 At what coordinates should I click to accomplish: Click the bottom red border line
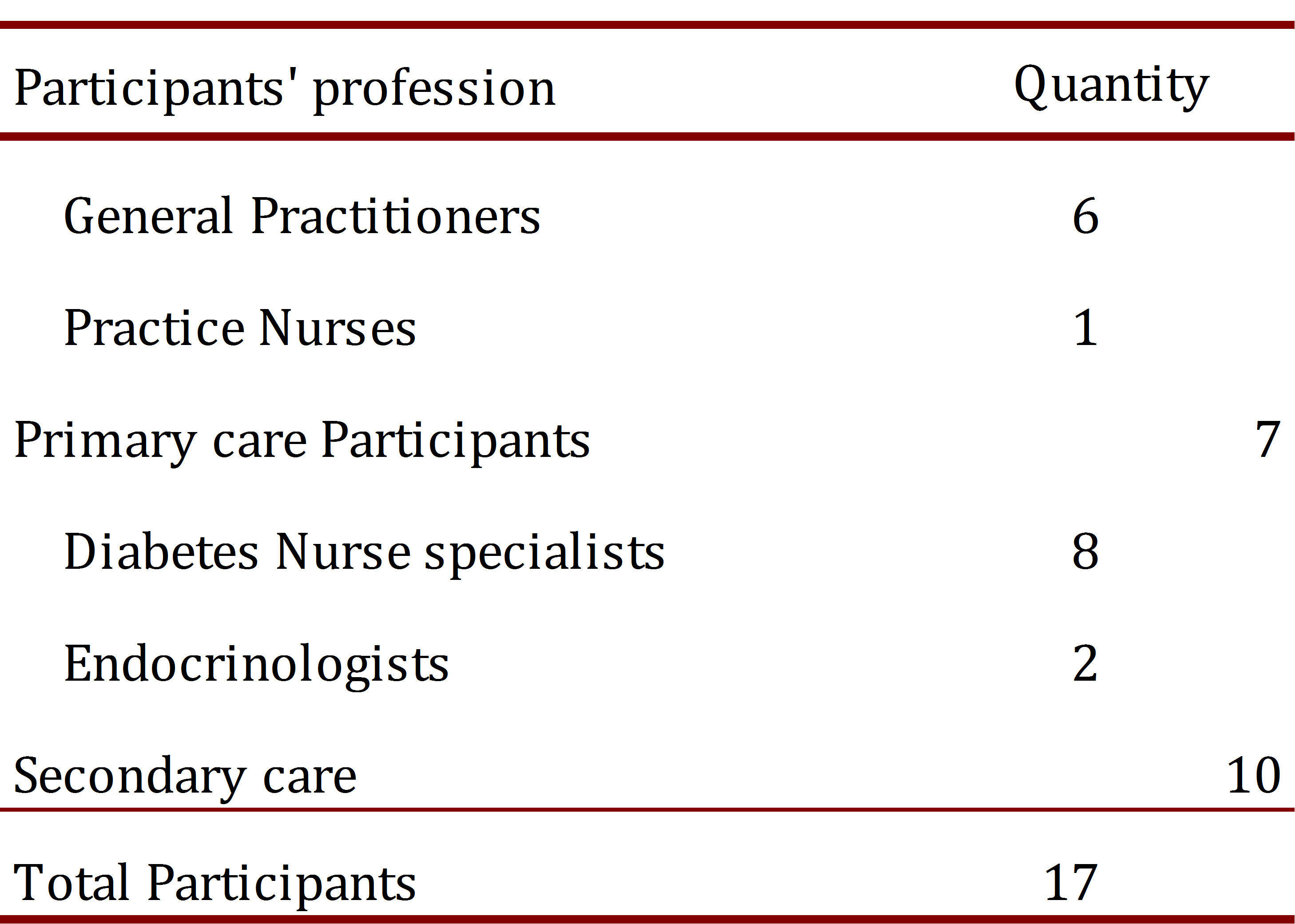647,918
